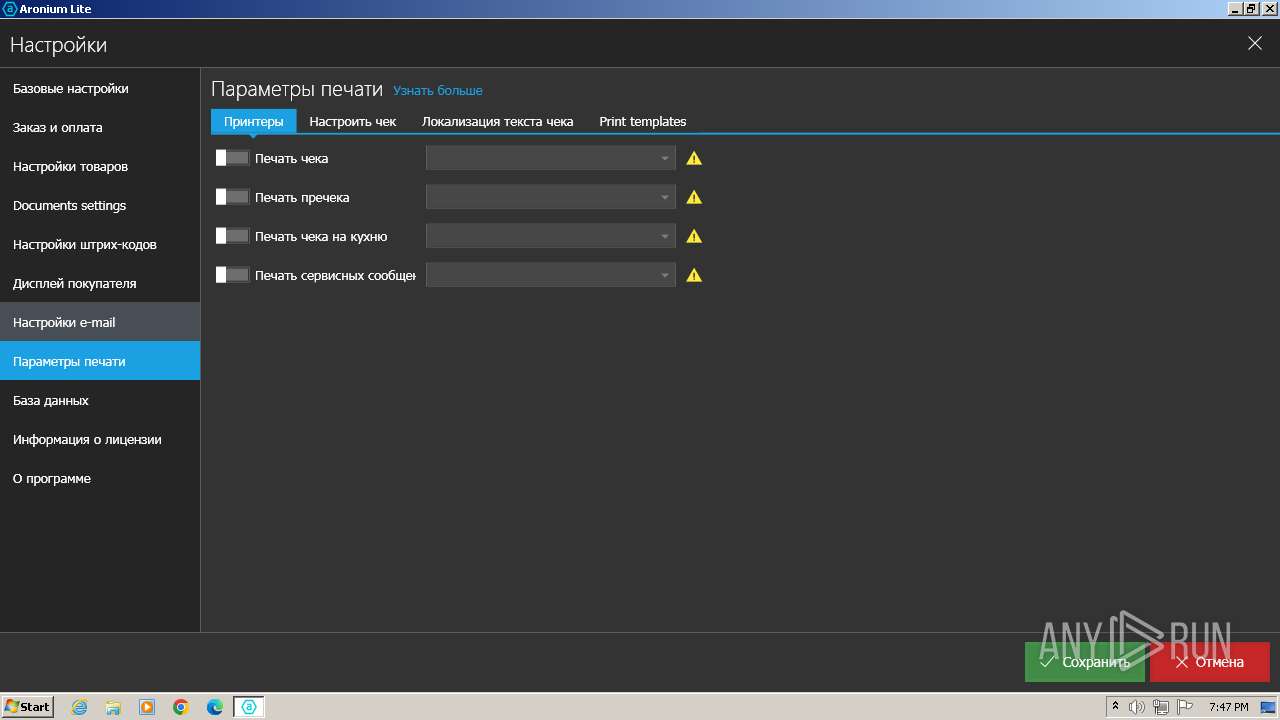Open Настройки e-mail section
The height and width of the screenshot is (720, 1280).
tap(100, 322)
